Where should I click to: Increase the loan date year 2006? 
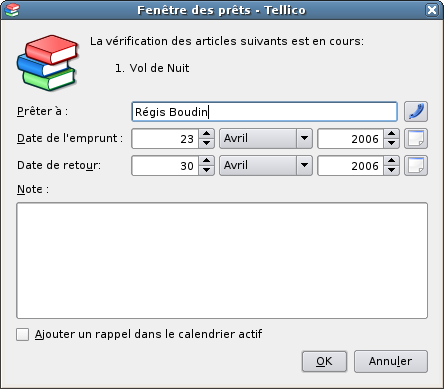(x=391, y=134)
